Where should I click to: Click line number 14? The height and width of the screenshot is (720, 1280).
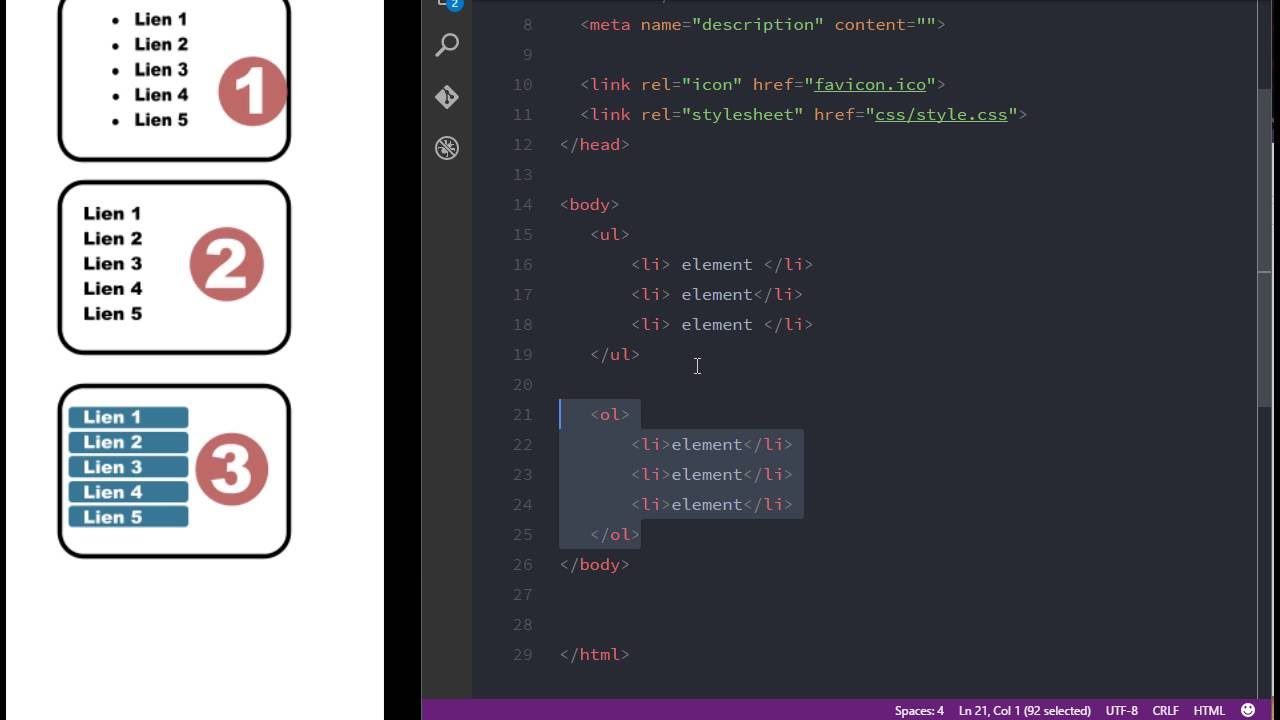[x=522, y=204]
